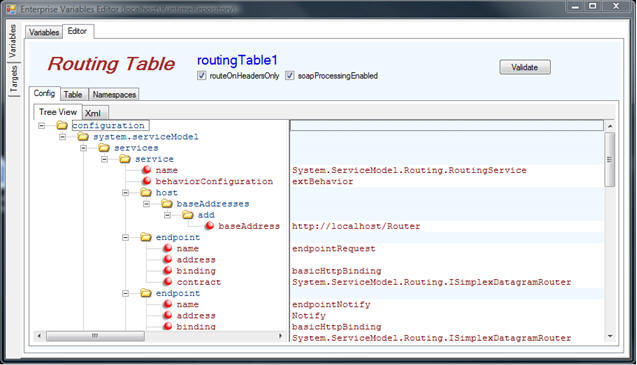Open the vertical Targets side tab

point(13,79)
